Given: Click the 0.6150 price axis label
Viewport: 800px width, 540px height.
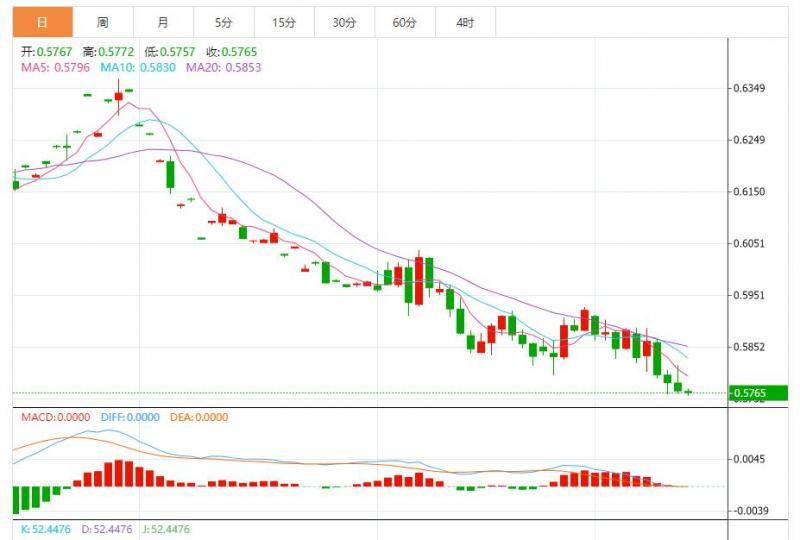Looking at the screenshot, I should coord(749,191).
